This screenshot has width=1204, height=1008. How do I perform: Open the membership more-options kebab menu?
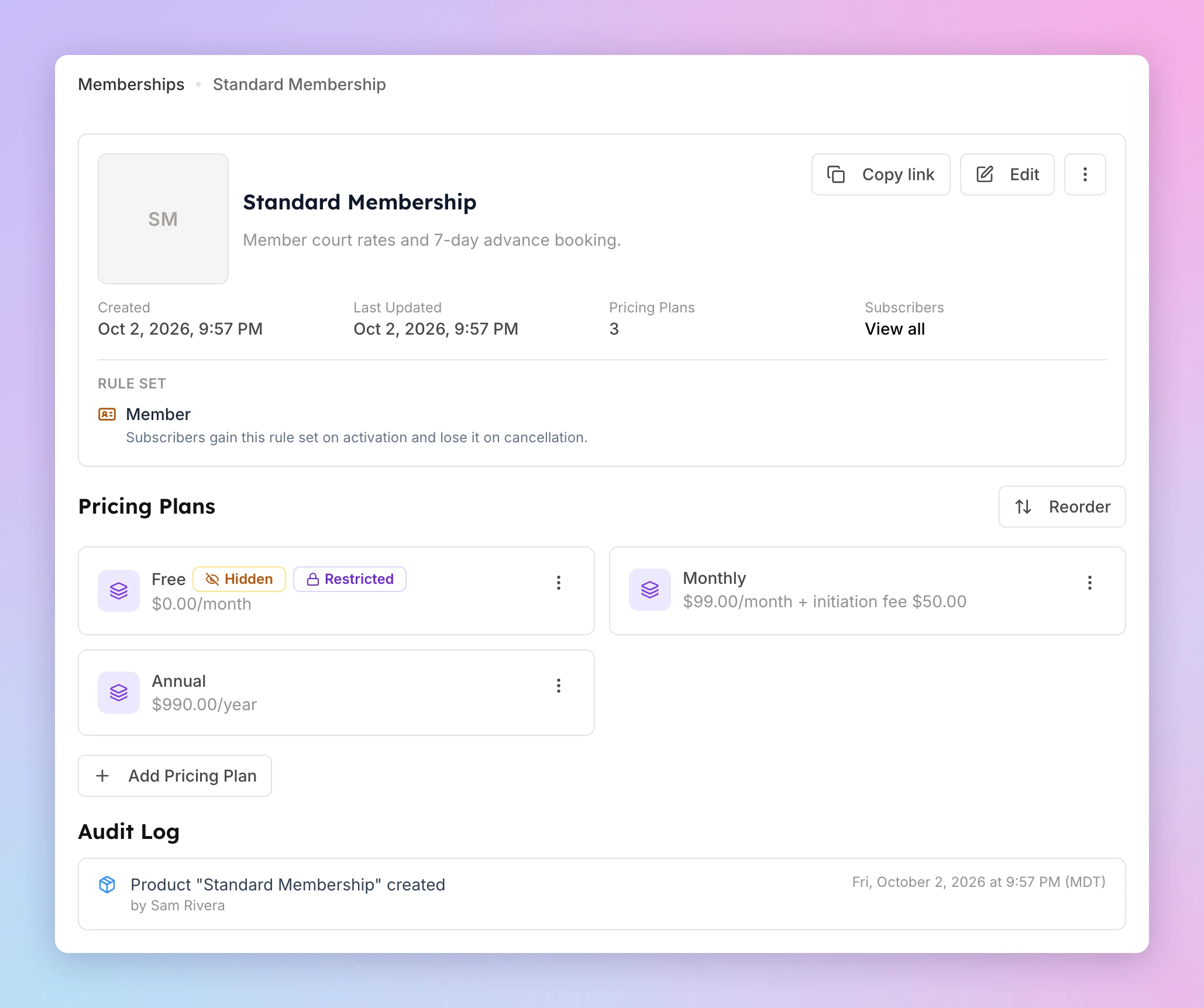pyautogui.click(x=1085, y=174)
